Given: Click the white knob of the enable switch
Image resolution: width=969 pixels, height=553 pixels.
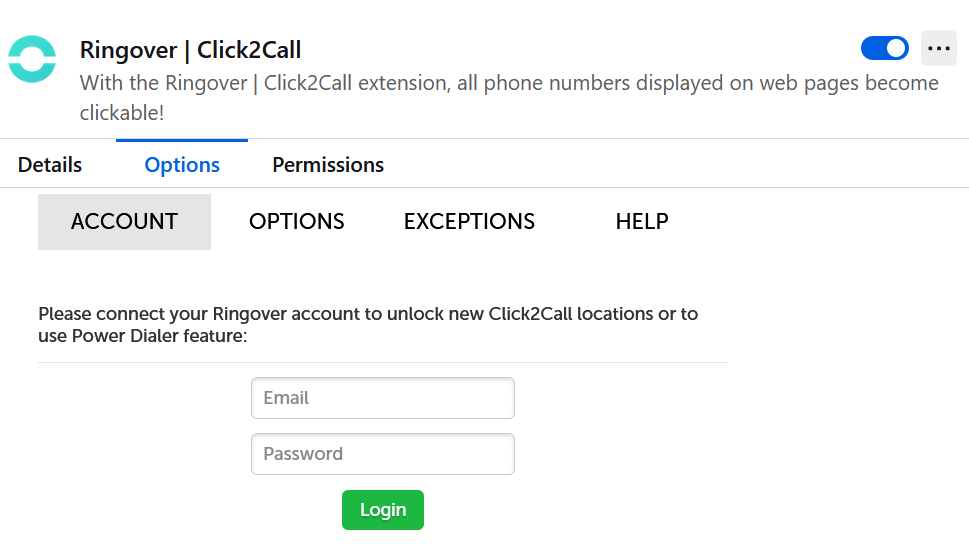Looking at the screenshot, I should pos(896,48).
